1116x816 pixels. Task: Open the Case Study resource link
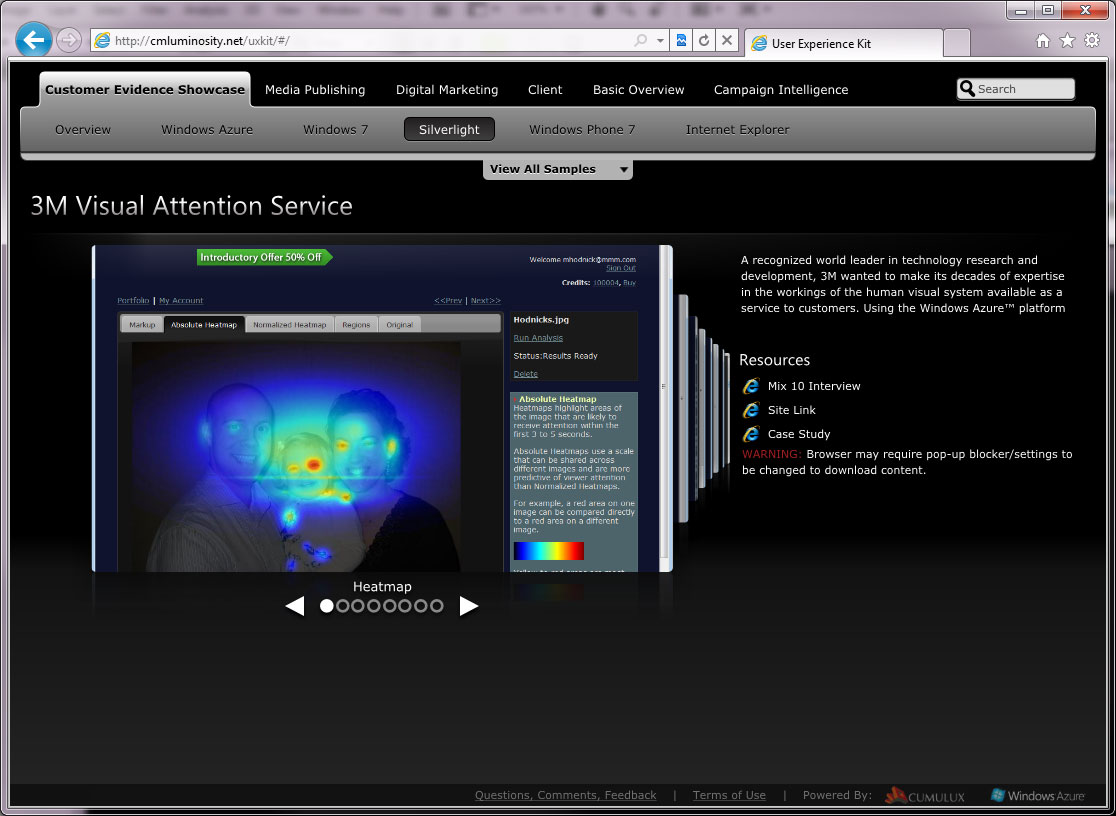tap(799, 434)
